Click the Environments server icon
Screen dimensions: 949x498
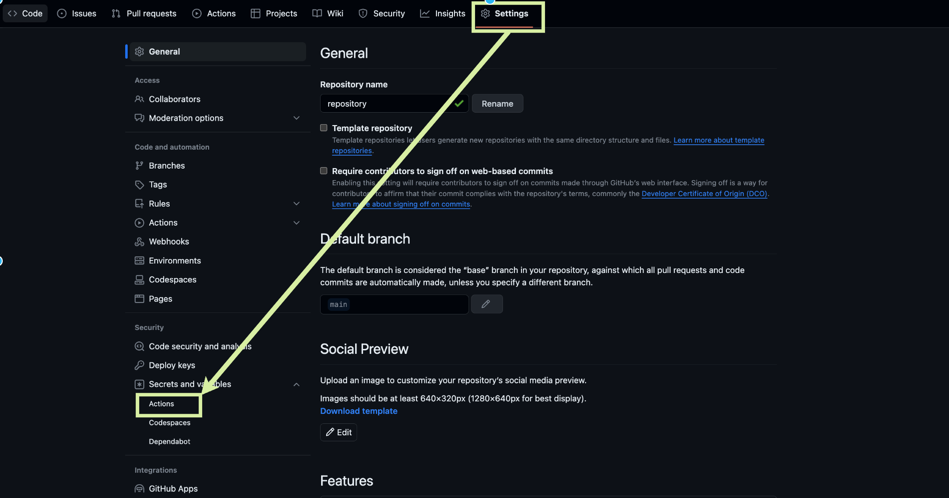pyautogui.click(x=139, y=261)
